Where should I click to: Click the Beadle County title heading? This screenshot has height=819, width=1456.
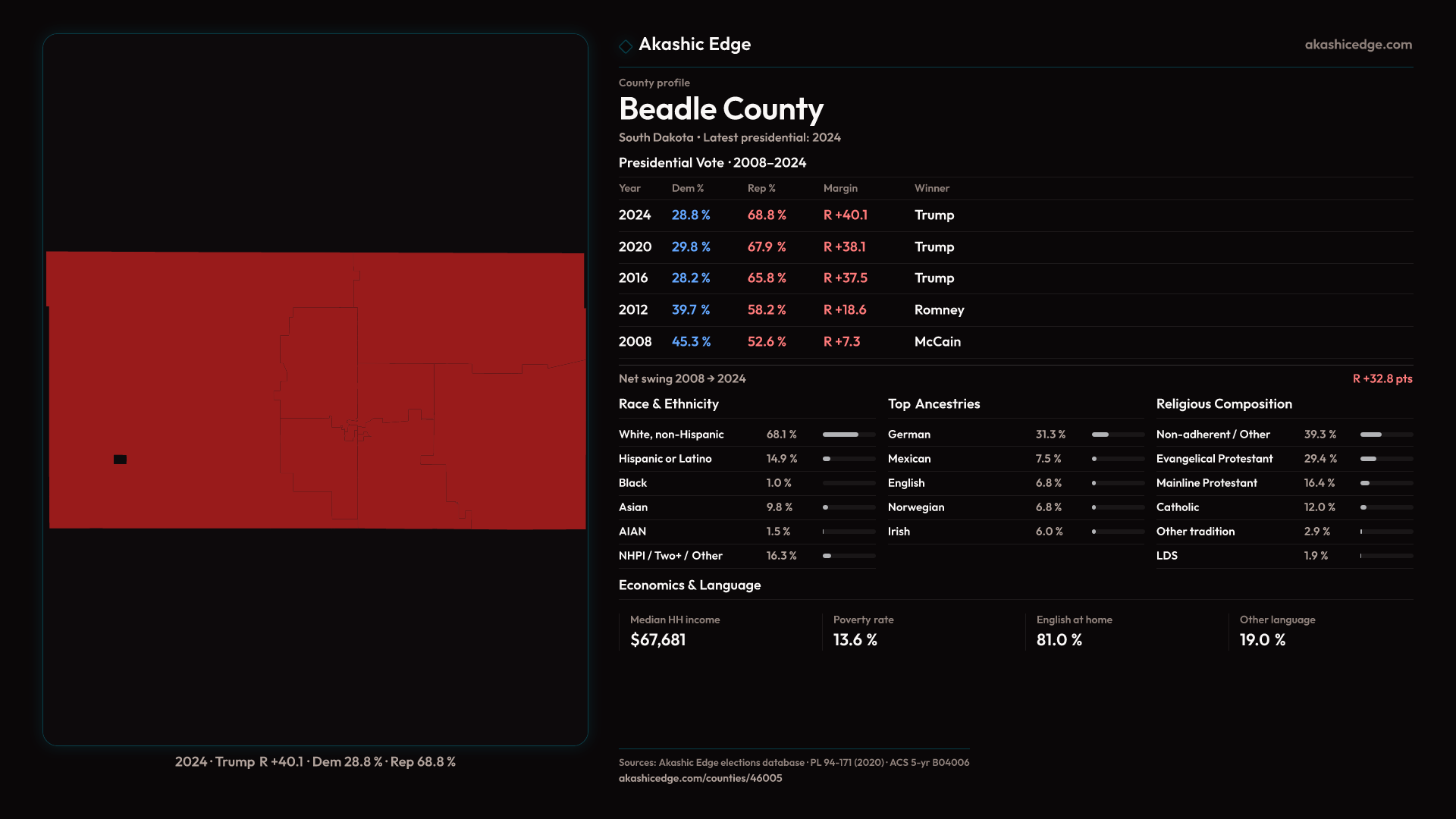click(720, 109)
